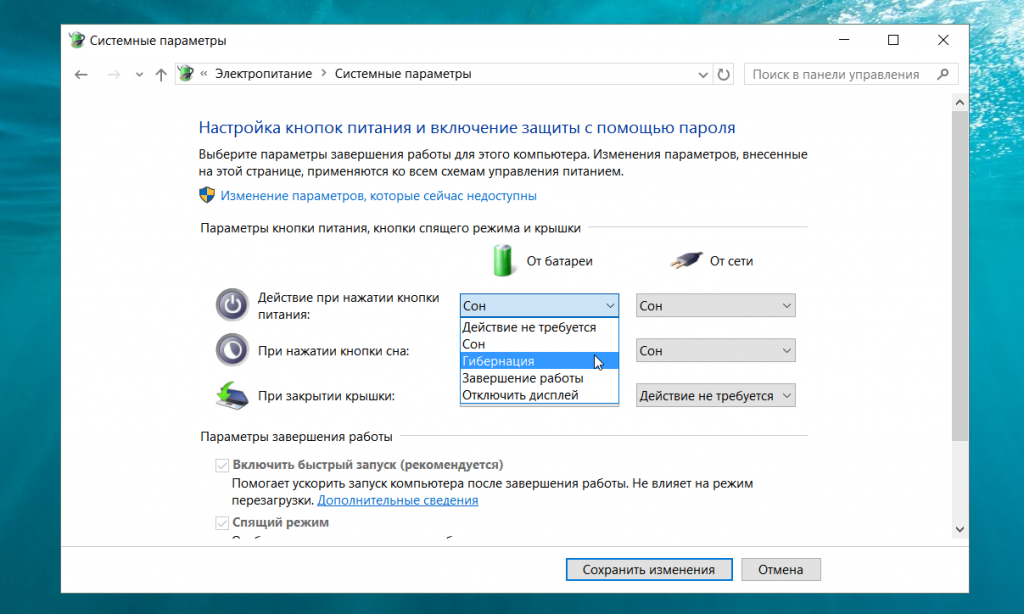Click the Параметры завершения работы section title
The height and width of the screenshot is (614, 1024).
[x=296, y=436]
